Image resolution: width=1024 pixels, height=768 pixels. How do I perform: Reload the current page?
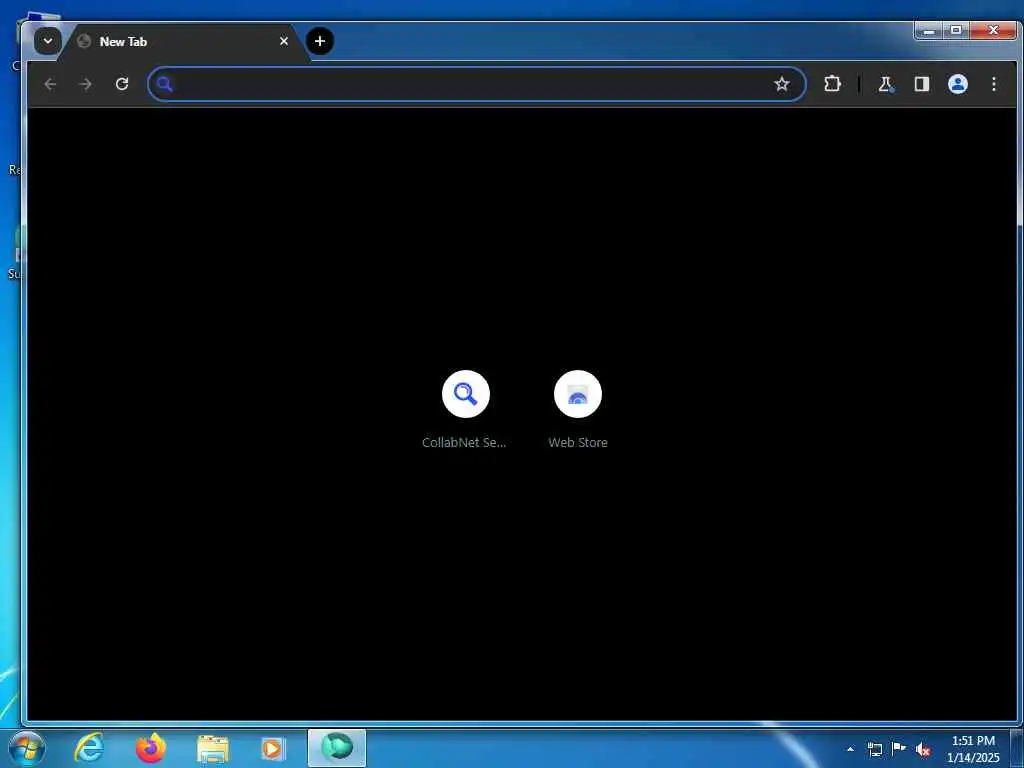[122, 84]
